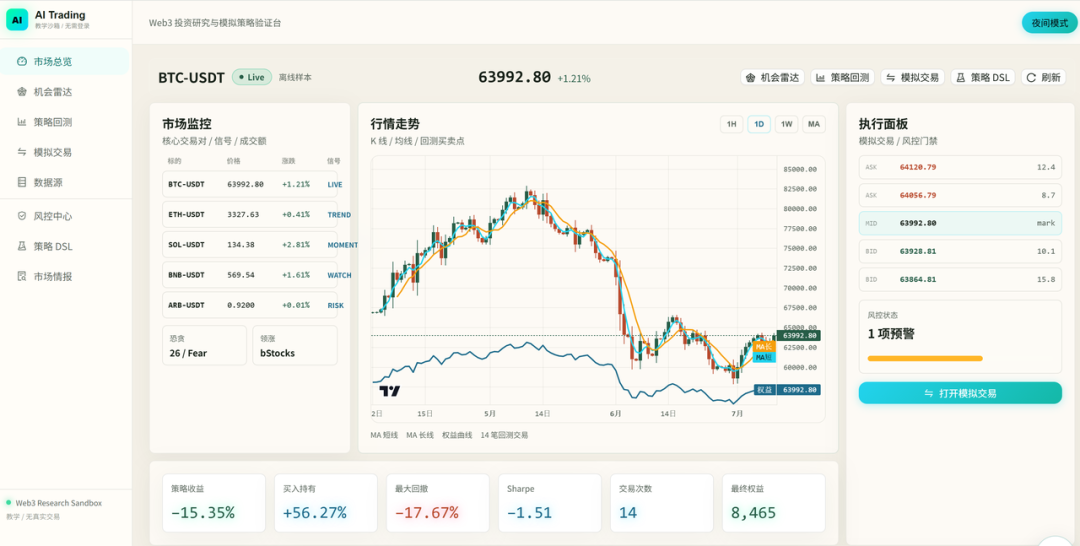Viewport: 1080px width, 546px height.
Task: Select the SOL-USDT row
Action: pos(250,245)
